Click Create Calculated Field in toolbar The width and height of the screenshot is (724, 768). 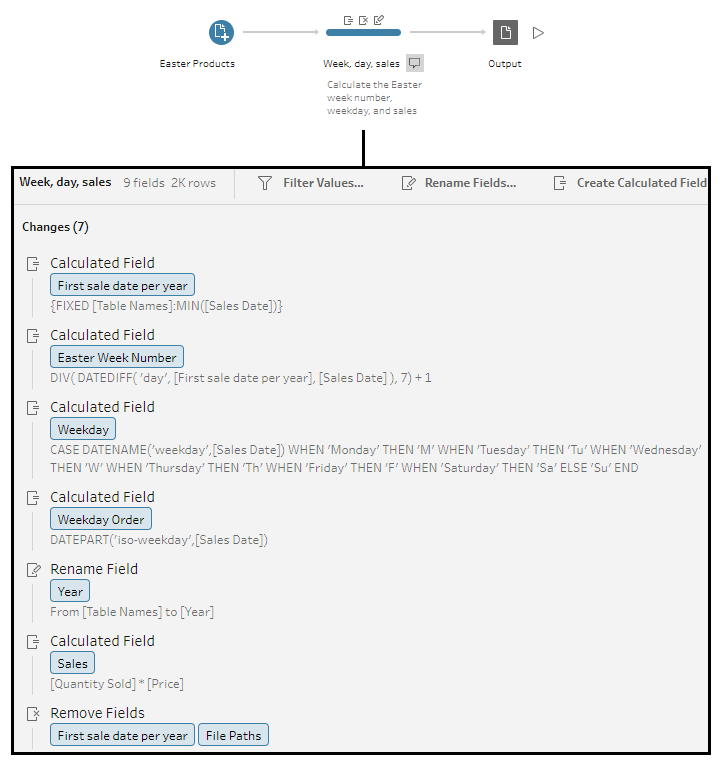pyautogui.click(x=630, y=183)
